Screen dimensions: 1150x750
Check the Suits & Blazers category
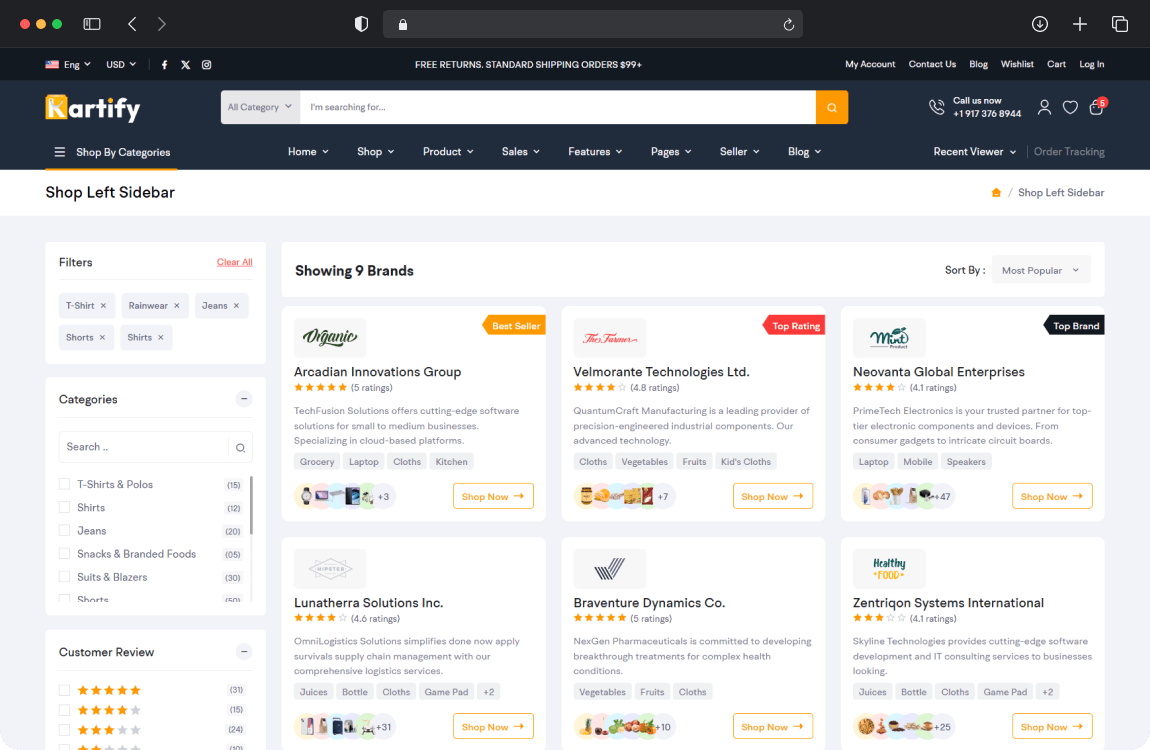(x=65, y=577)
